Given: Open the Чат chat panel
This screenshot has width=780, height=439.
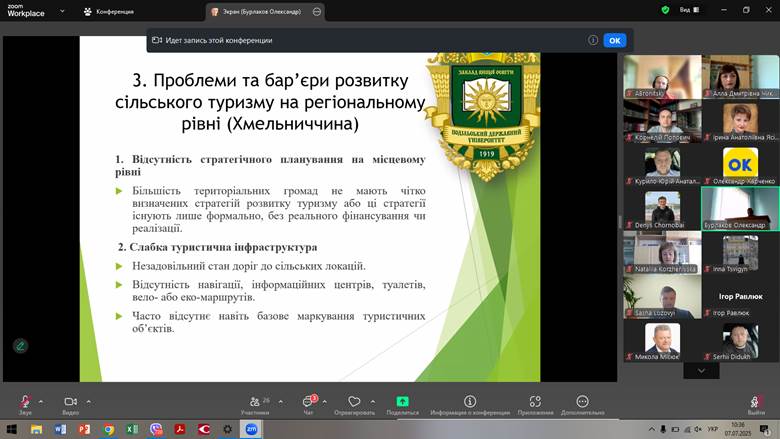Looking at the screenshot, I should pyautogui.click(x=310, y=402).
